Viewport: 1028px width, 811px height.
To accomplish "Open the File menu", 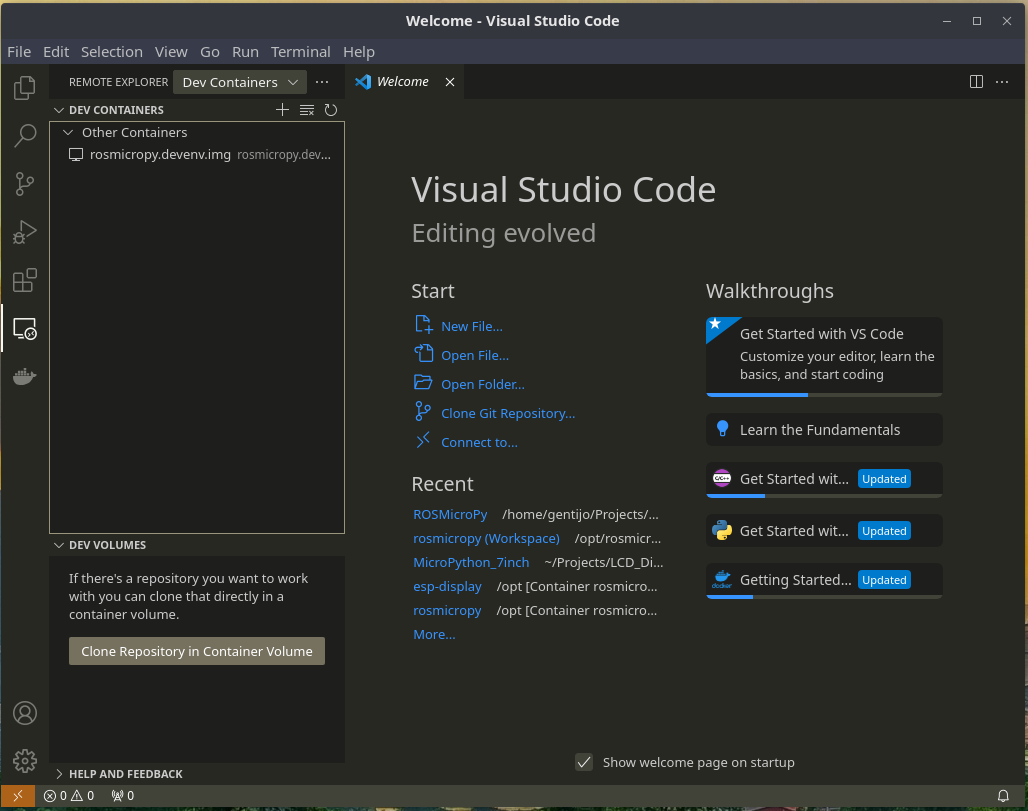I will tap(19, 52).
